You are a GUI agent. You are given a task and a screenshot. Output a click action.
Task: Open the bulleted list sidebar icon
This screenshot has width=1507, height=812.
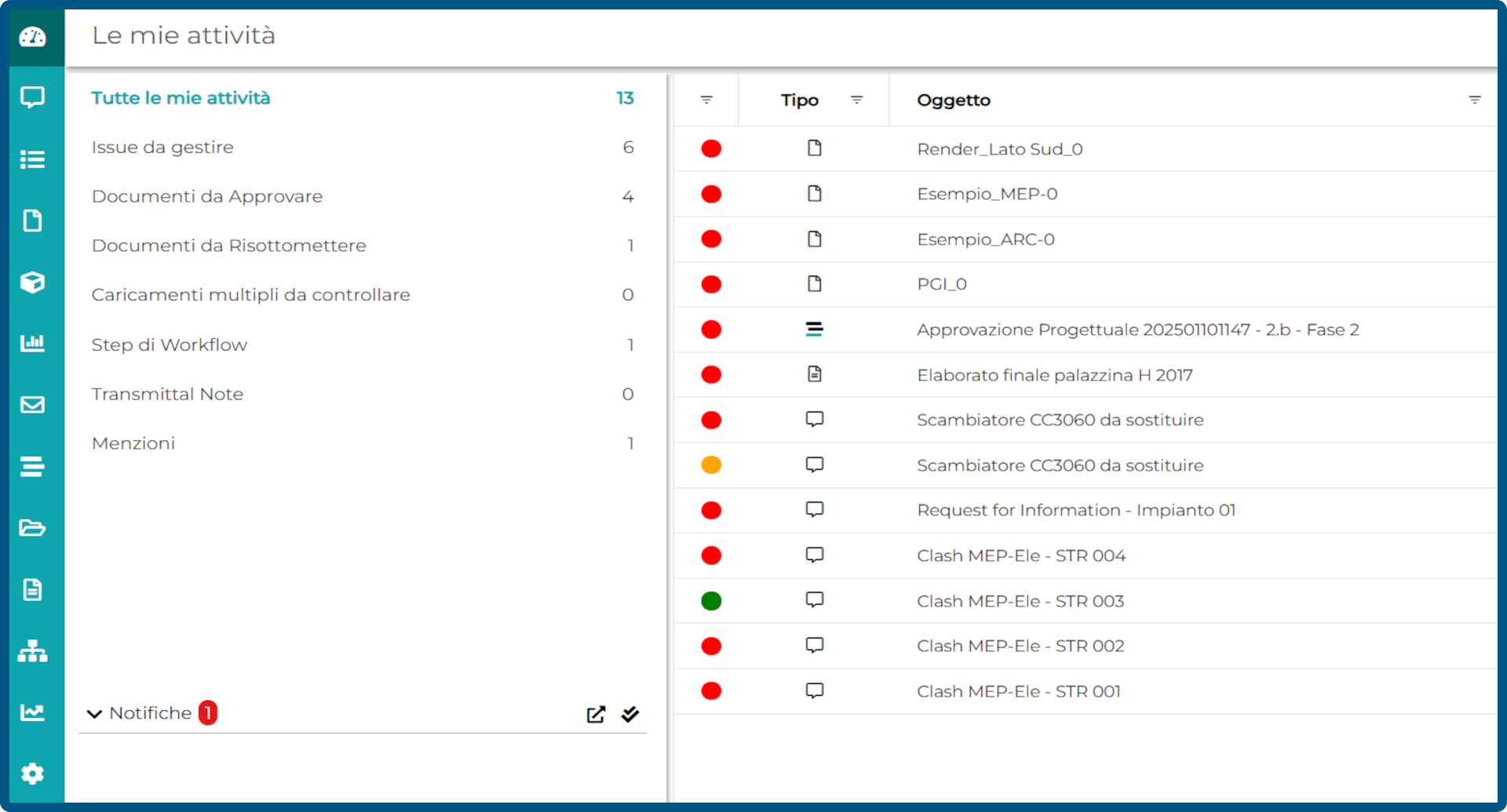click(32, 159)
